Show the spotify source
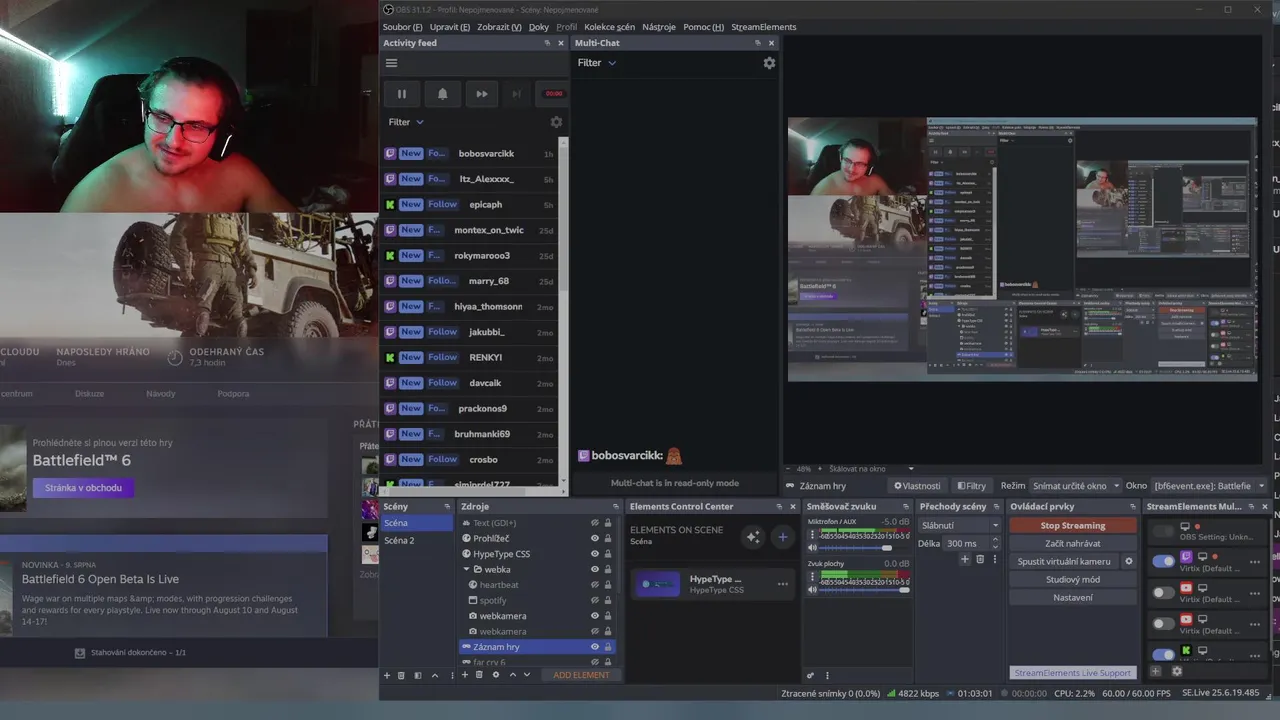The width and height of the screenshot is (1280, 720). (594, 600)
